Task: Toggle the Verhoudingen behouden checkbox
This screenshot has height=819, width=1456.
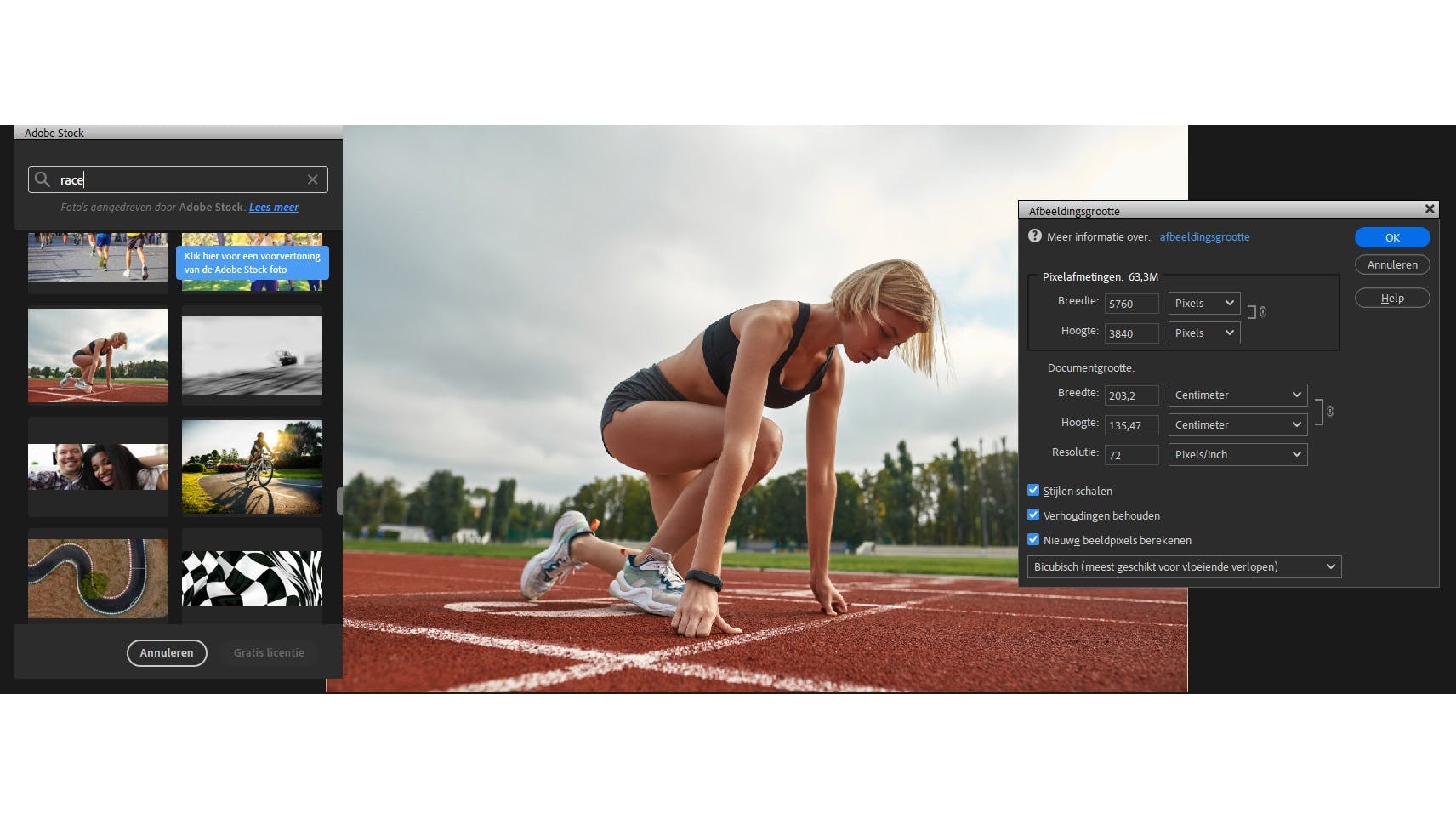Action: coord(1033,515)
